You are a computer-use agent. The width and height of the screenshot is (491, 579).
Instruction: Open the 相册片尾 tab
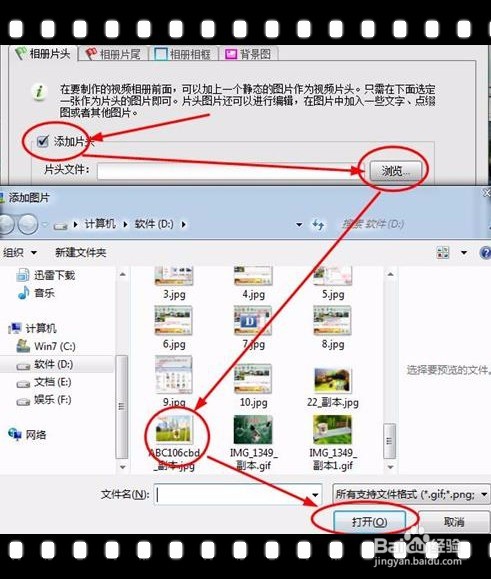point(113,54)
